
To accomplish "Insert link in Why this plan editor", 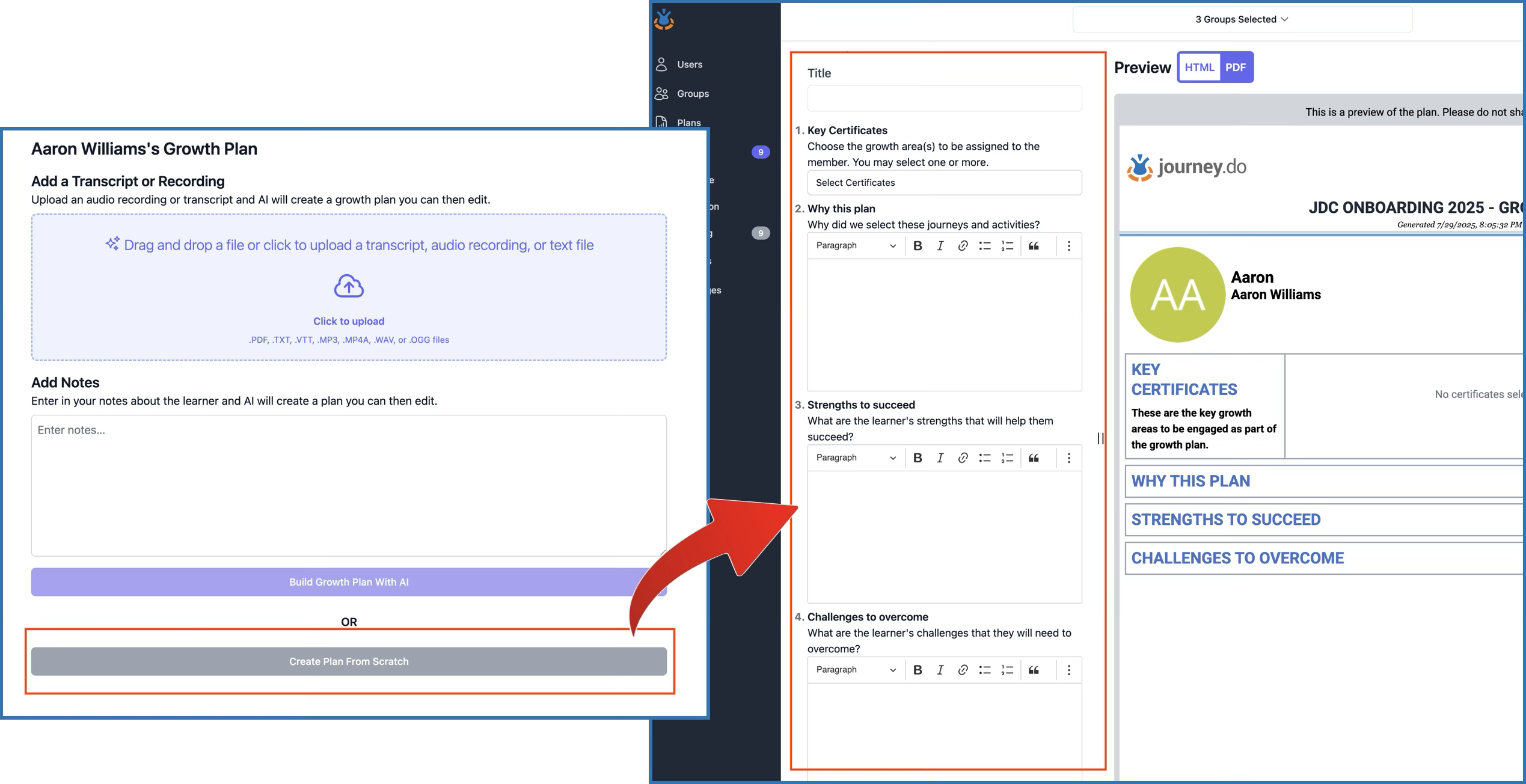I will 962,245.
